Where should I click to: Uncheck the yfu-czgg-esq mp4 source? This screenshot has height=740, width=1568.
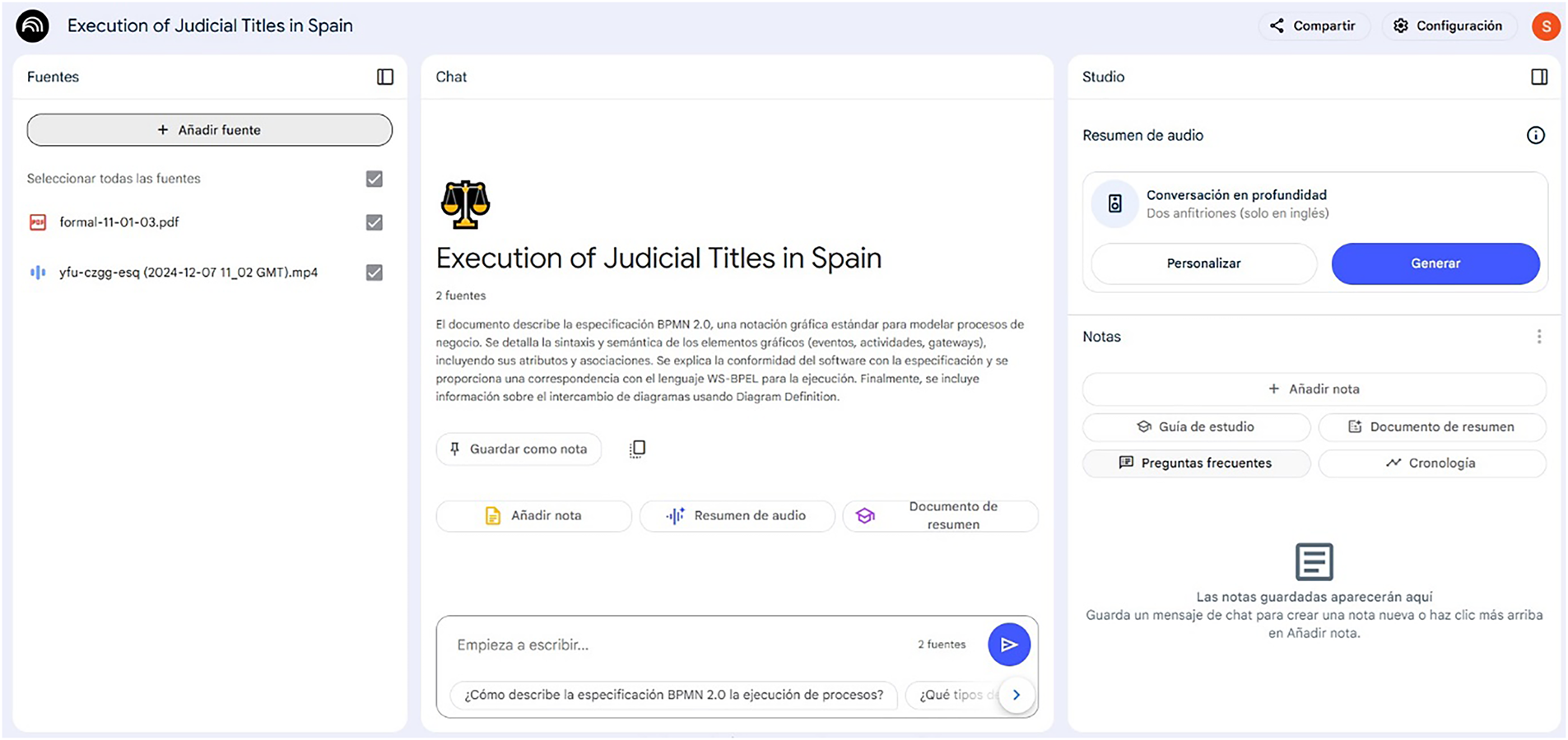click(x=375, y=272)
